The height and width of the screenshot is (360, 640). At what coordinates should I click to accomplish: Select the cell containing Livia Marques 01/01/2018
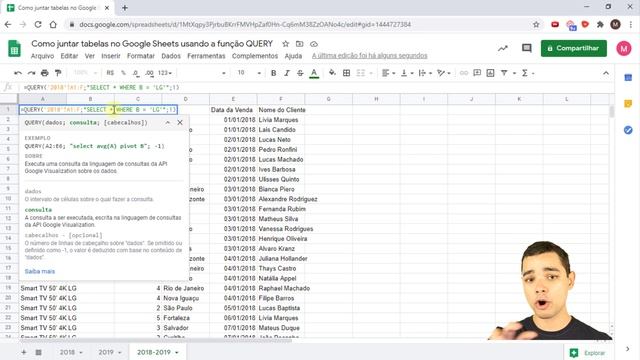click(281, 120)
